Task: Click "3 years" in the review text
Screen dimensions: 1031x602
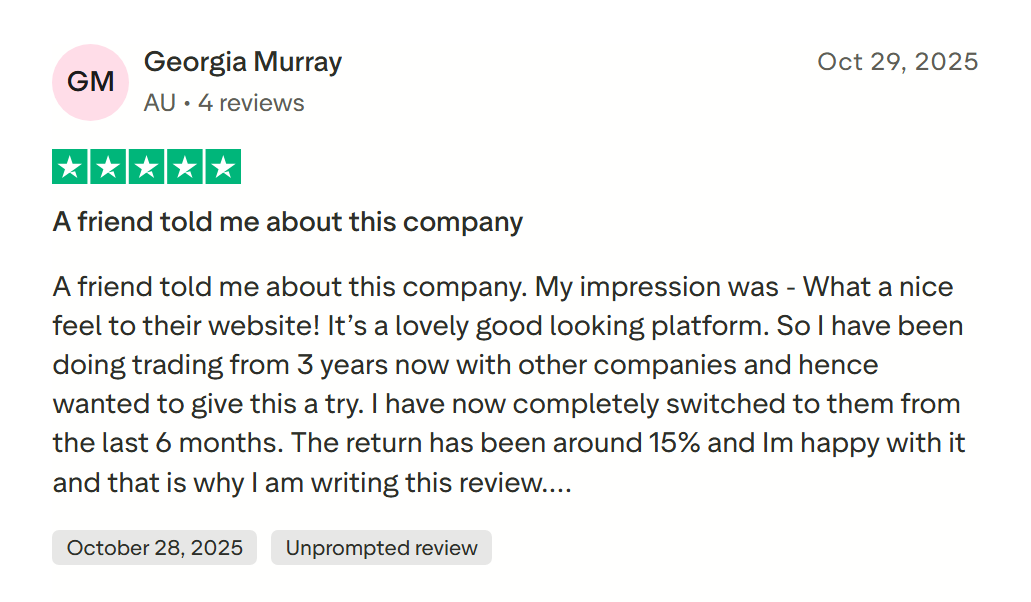Action: click(340, 365)
